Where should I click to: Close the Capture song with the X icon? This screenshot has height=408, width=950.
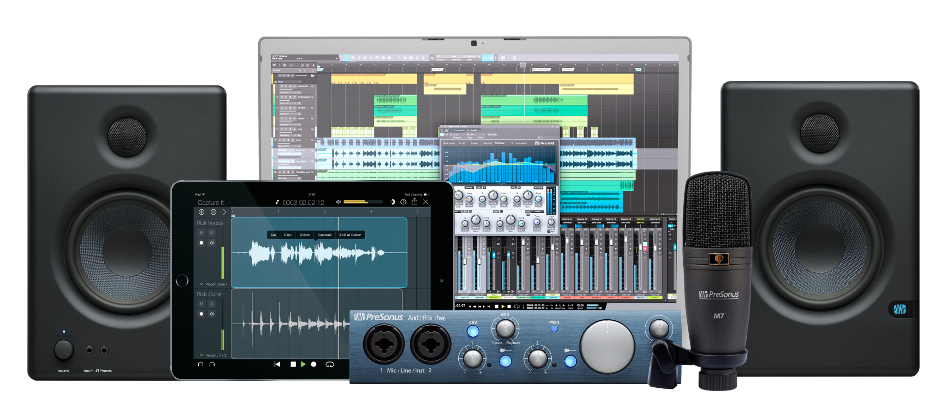click(426, 202)
